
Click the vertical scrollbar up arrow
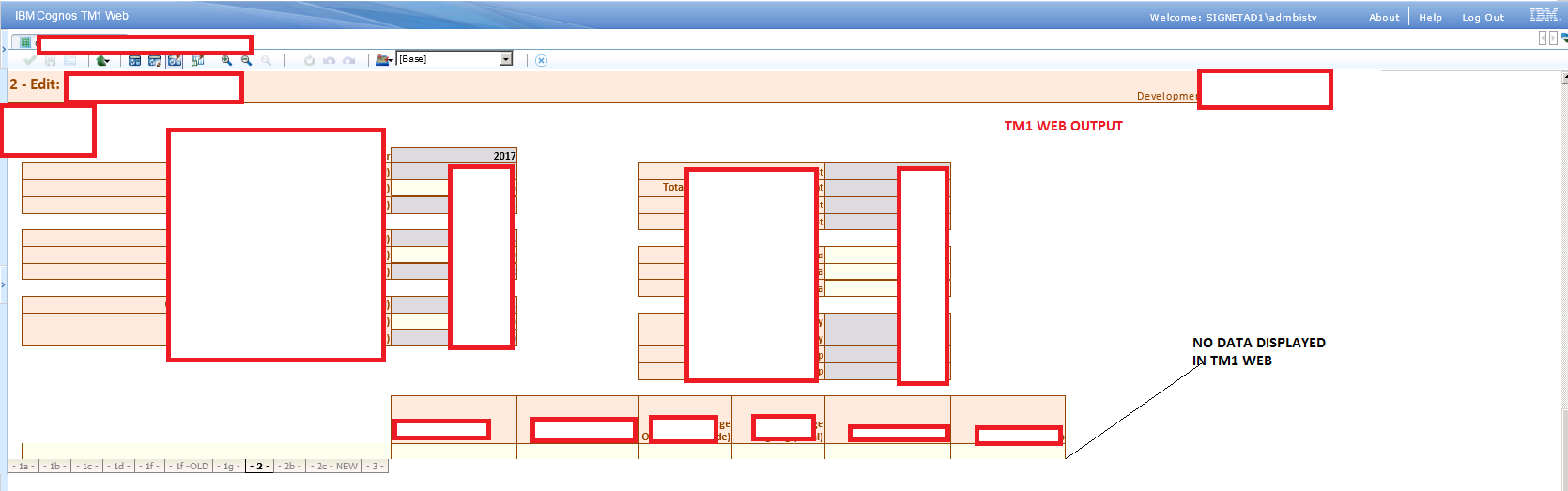click(x=1563, y=79)
